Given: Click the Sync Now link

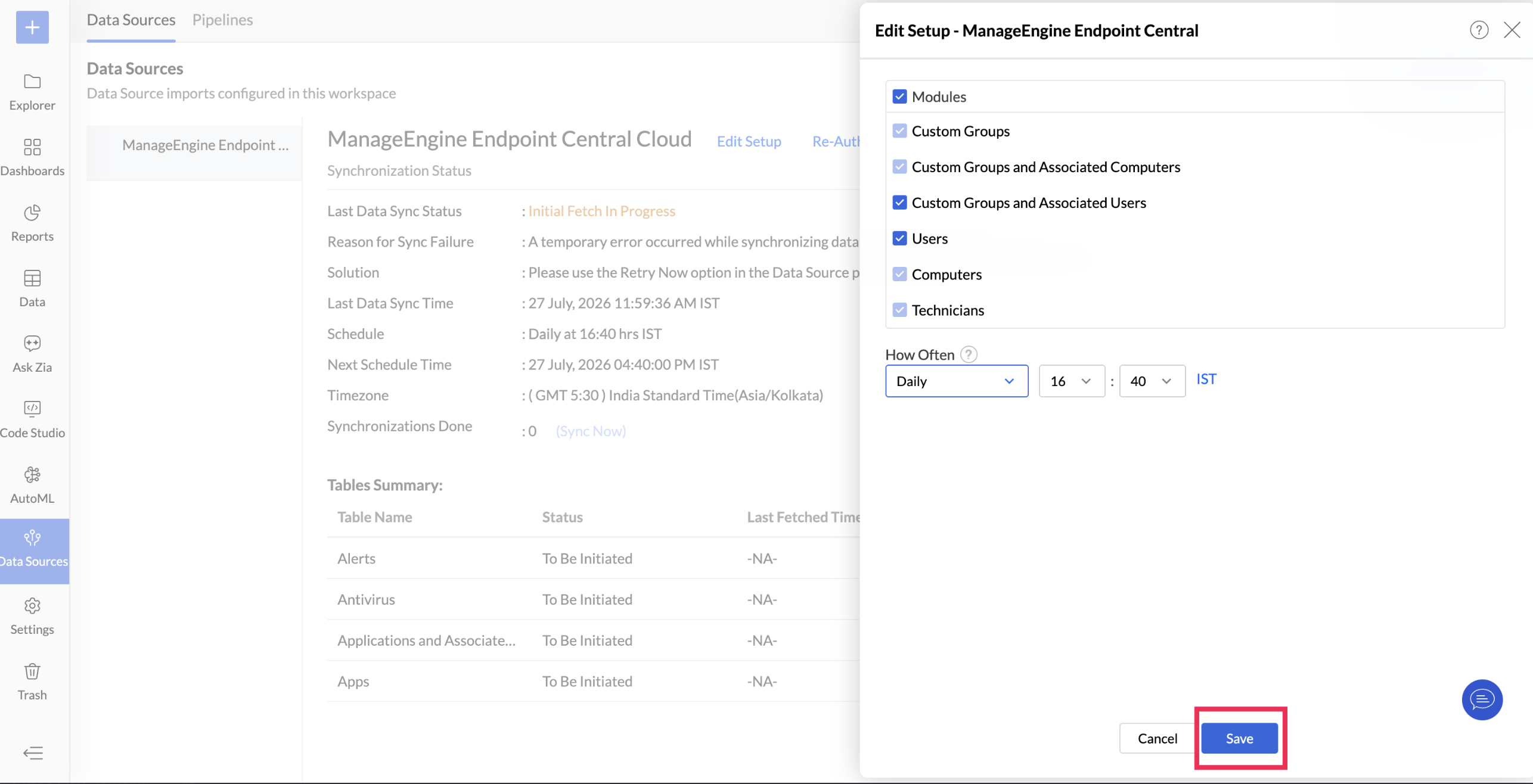Looking at the screenshot, I should [591, 431].
